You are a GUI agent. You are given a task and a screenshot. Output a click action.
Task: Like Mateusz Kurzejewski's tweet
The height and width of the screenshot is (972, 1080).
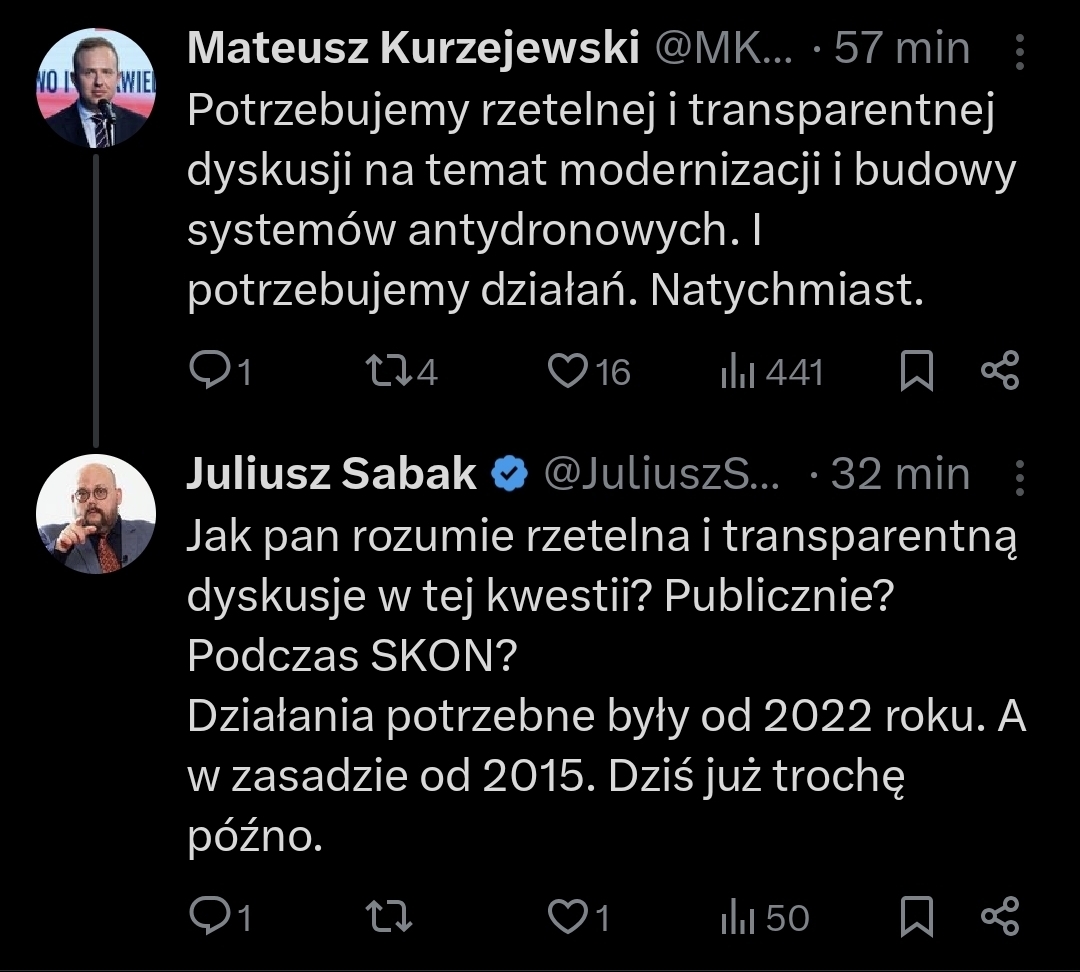coord(567,372)
